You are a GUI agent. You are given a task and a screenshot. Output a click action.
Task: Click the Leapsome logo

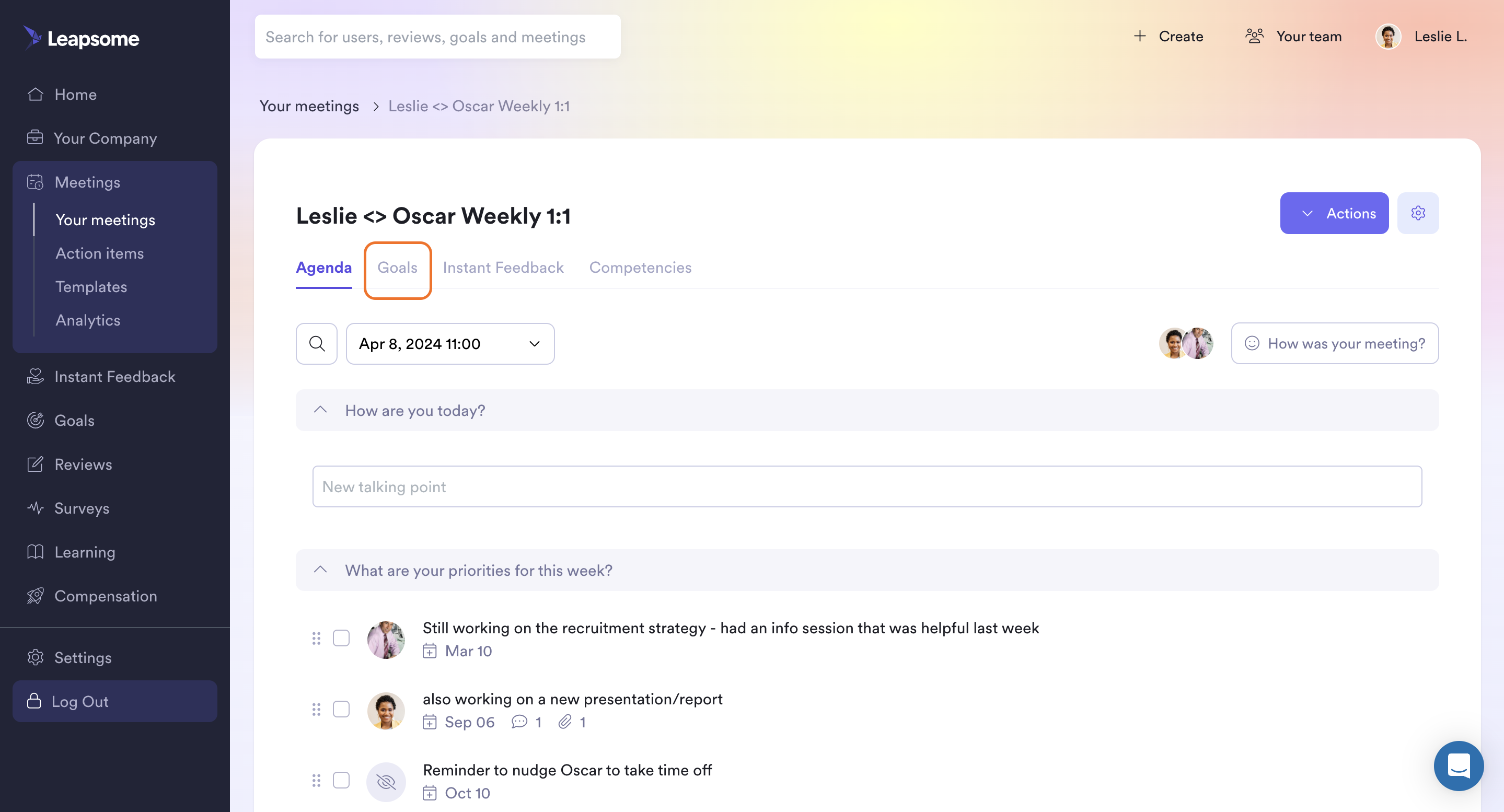[x=81, y=38]
